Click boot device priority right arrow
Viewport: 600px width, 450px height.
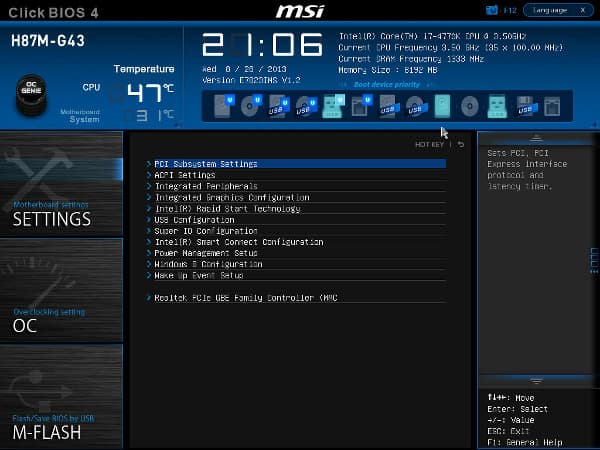(x=429, y=85)
